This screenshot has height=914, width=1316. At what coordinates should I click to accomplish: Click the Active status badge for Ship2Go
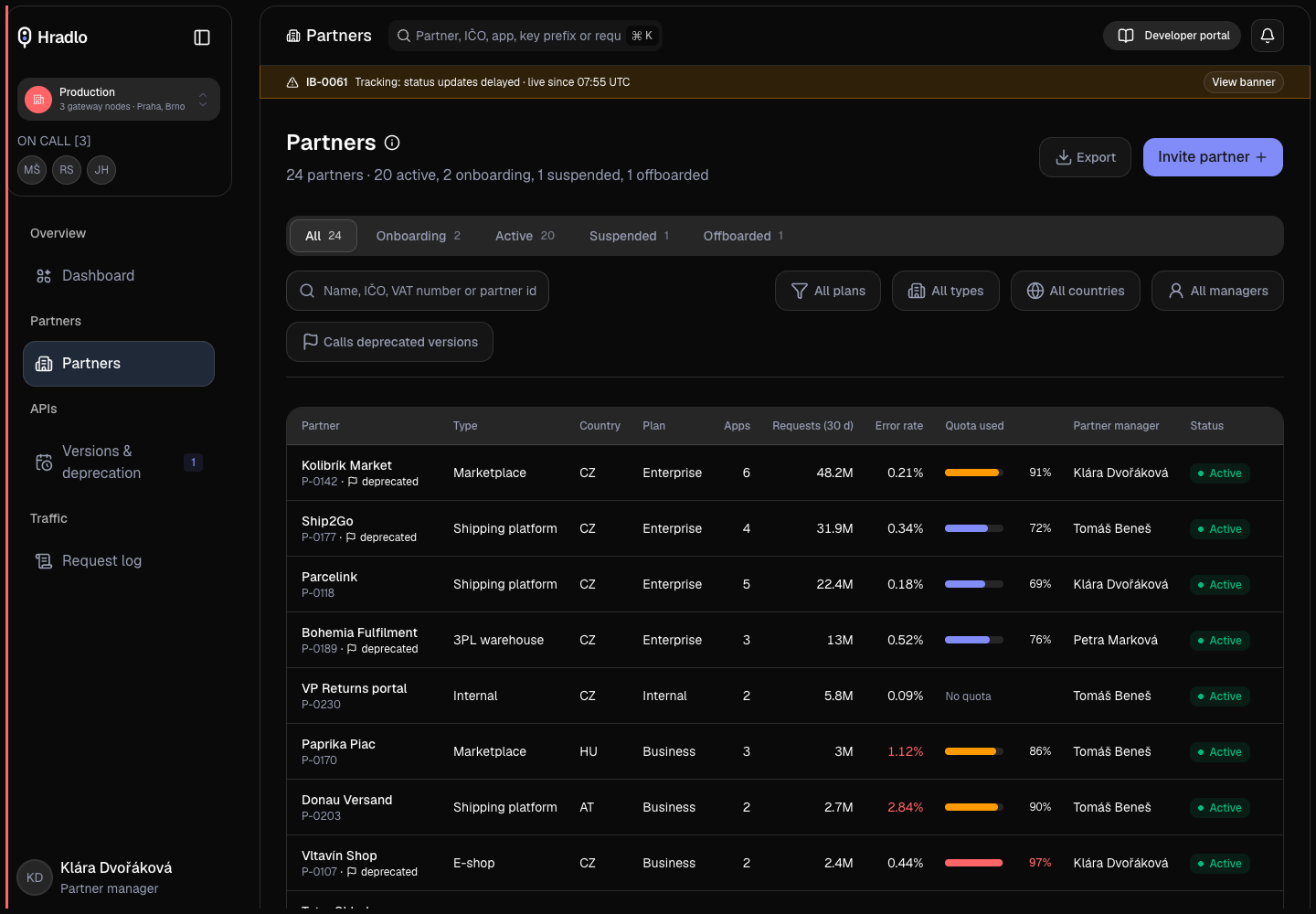(1220, 529)
